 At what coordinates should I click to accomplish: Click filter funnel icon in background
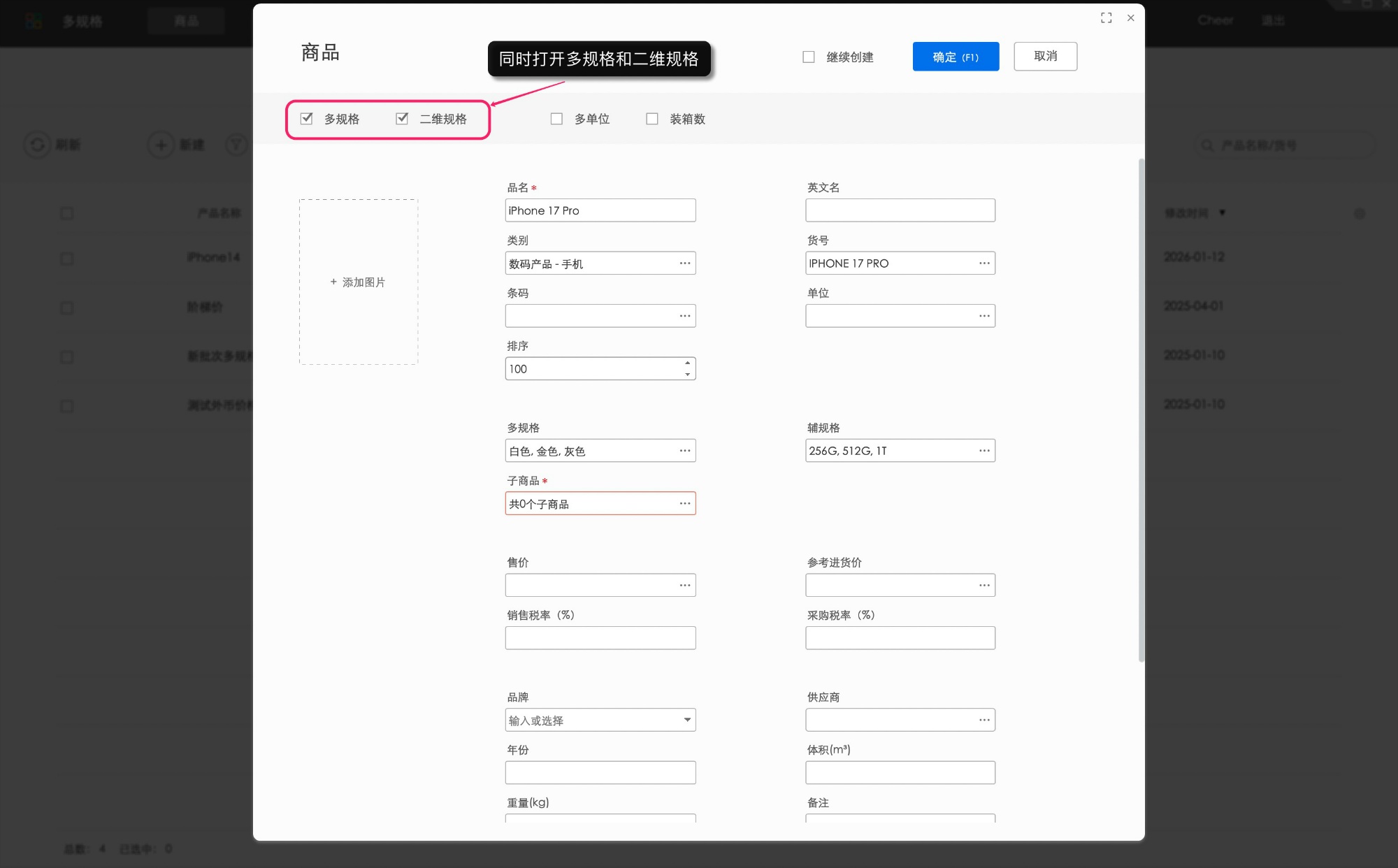pyautogui.click(x=236, y=145)
